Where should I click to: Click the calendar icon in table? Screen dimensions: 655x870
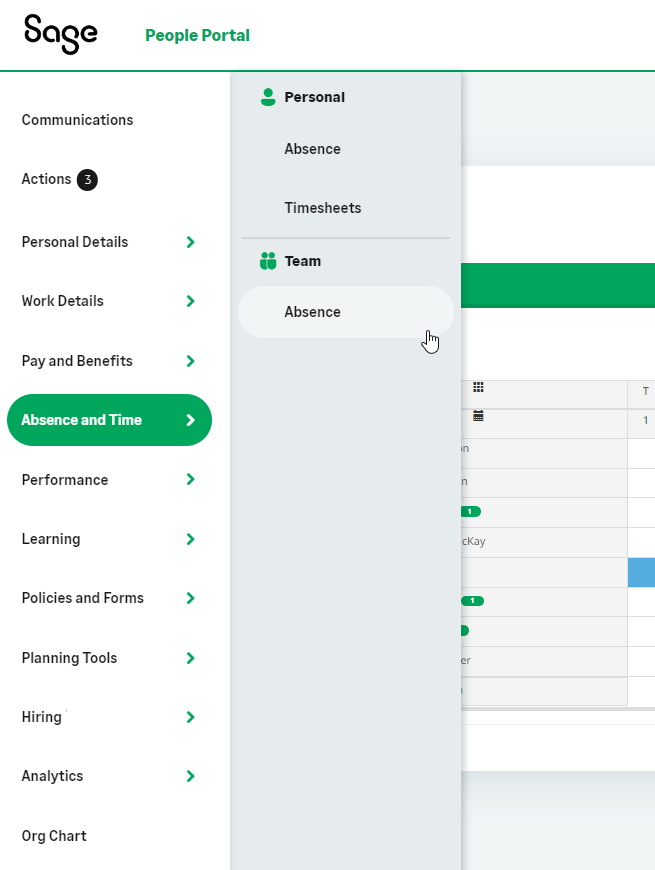point(478,416)
